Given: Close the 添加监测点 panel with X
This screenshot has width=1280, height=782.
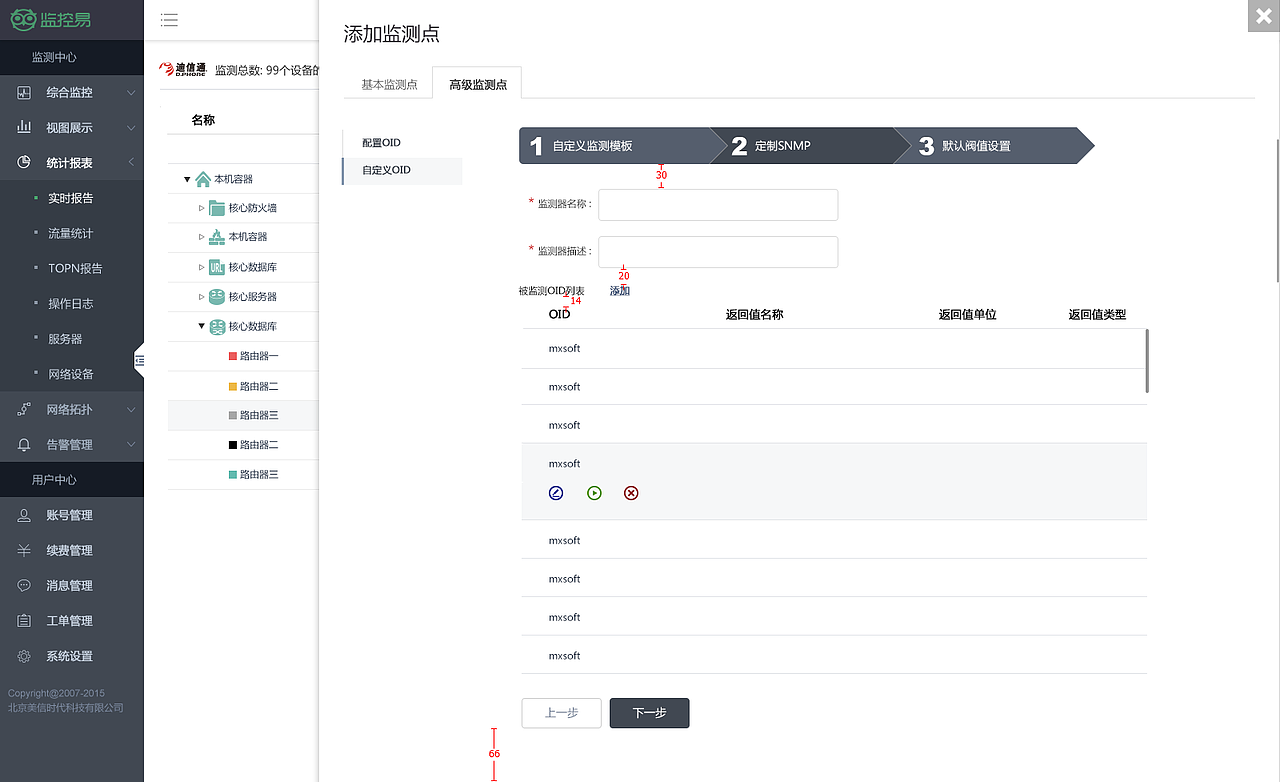Looking at the screenshot, I should click(1264, 16).
